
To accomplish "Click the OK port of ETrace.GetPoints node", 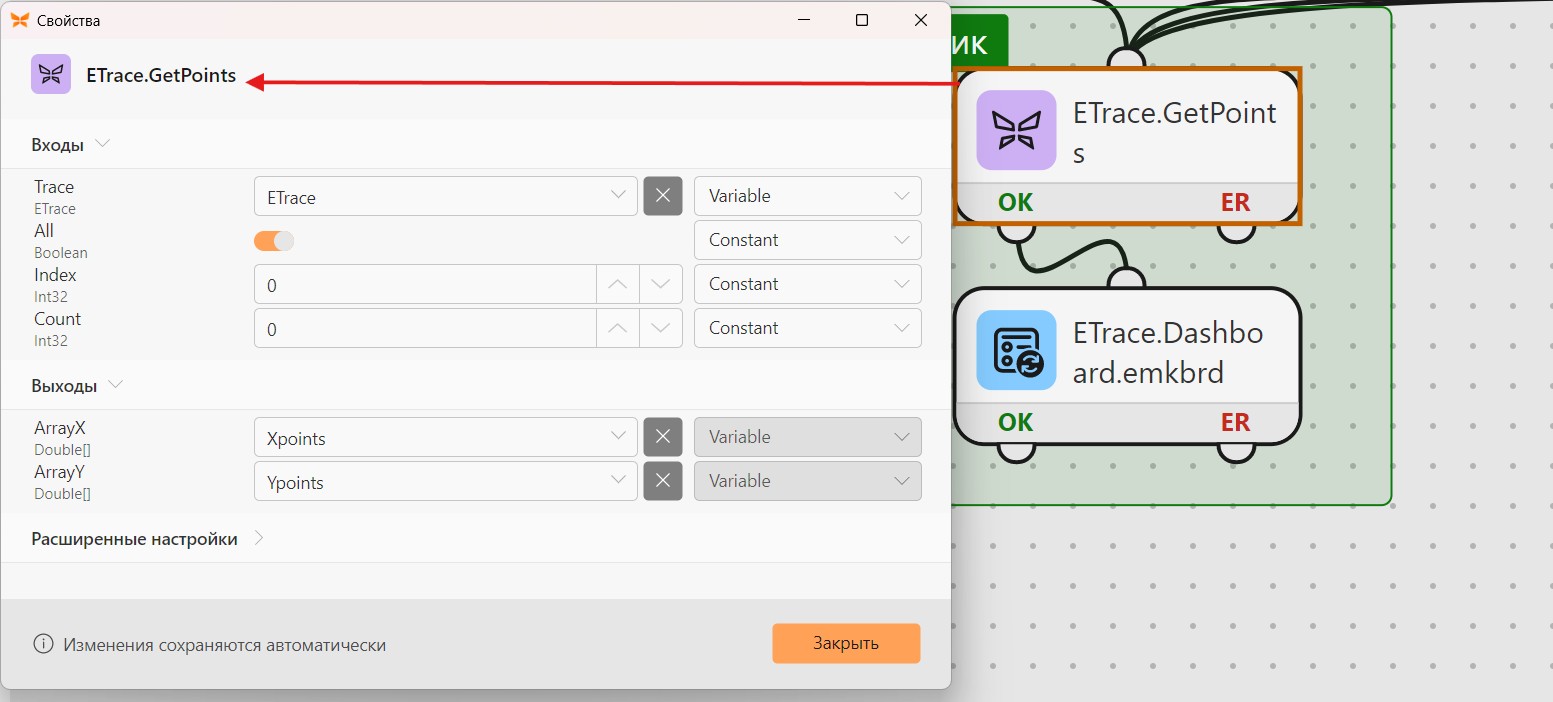I will tap(1016, 203).
